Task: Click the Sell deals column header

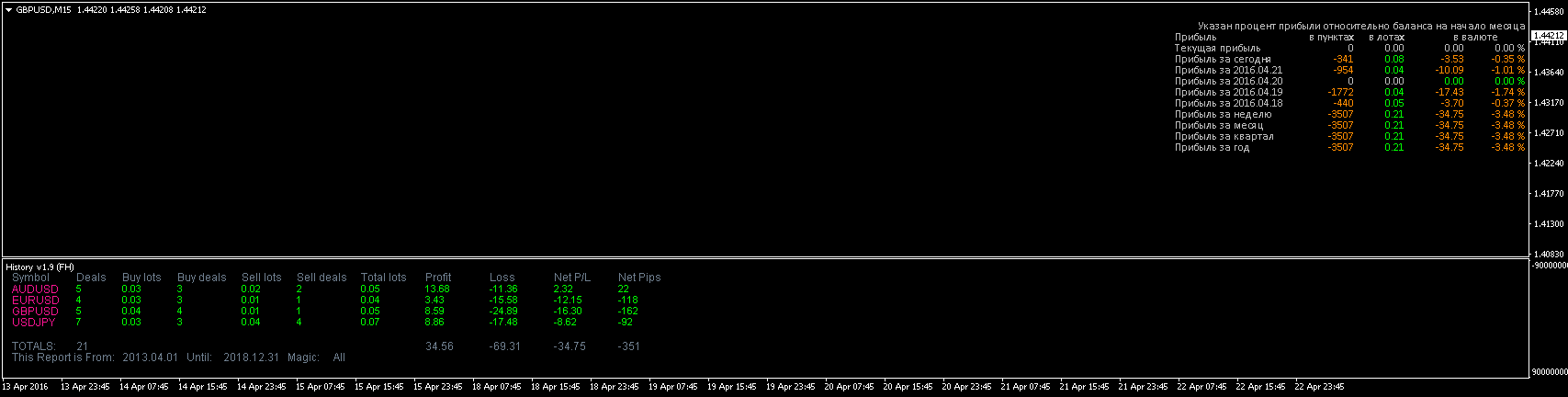Action: [321, 278]
